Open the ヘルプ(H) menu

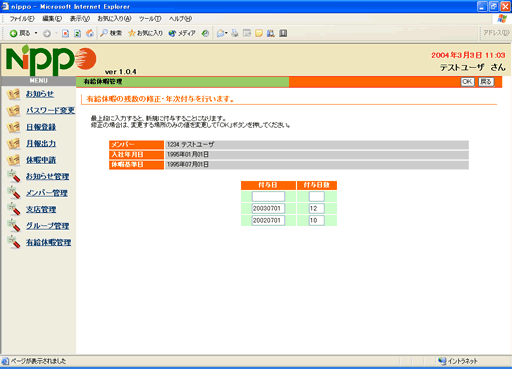click(x=180, y=19)
